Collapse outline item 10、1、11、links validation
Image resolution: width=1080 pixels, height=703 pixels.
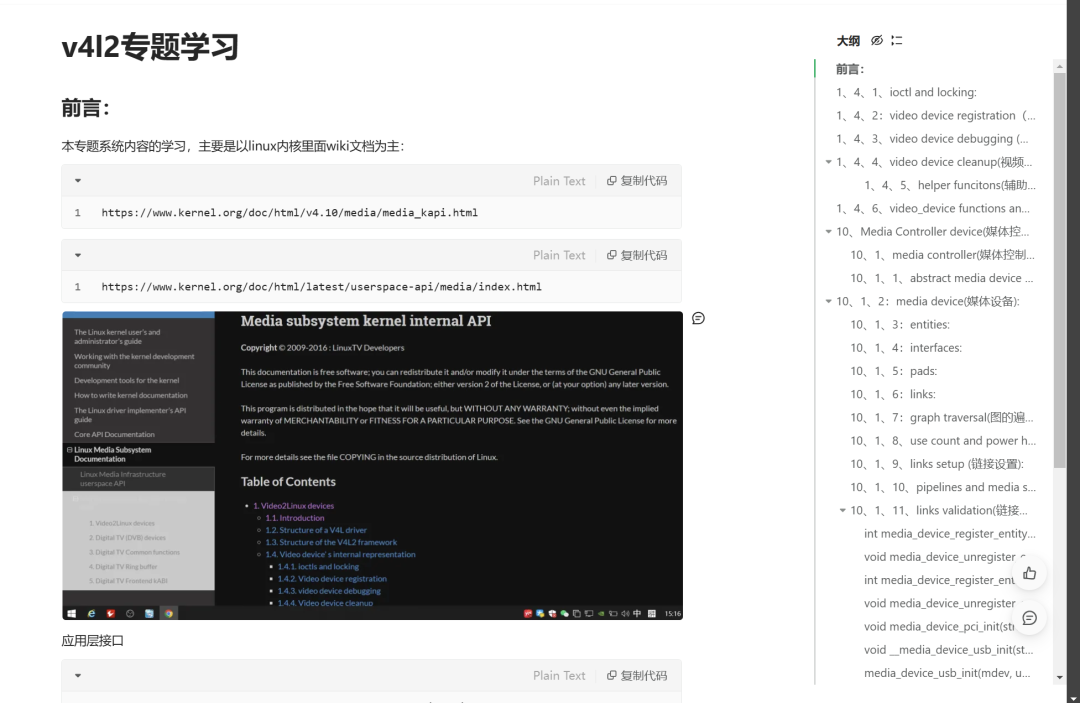pos(842,510)
